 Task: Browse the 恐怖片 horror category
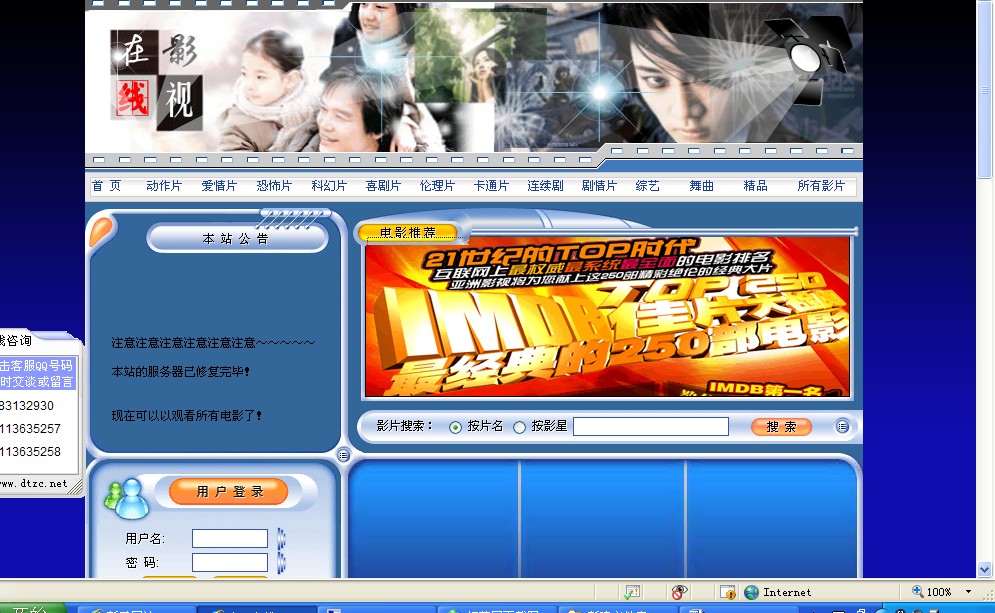[x=274, y=186]
